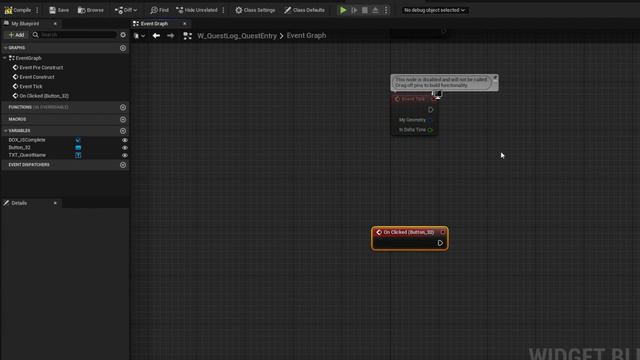Image resolution: width=640 pixels, height=360 pixels.
Task: Switch to My Blueprint tab
Action: [x=24, y=24]
